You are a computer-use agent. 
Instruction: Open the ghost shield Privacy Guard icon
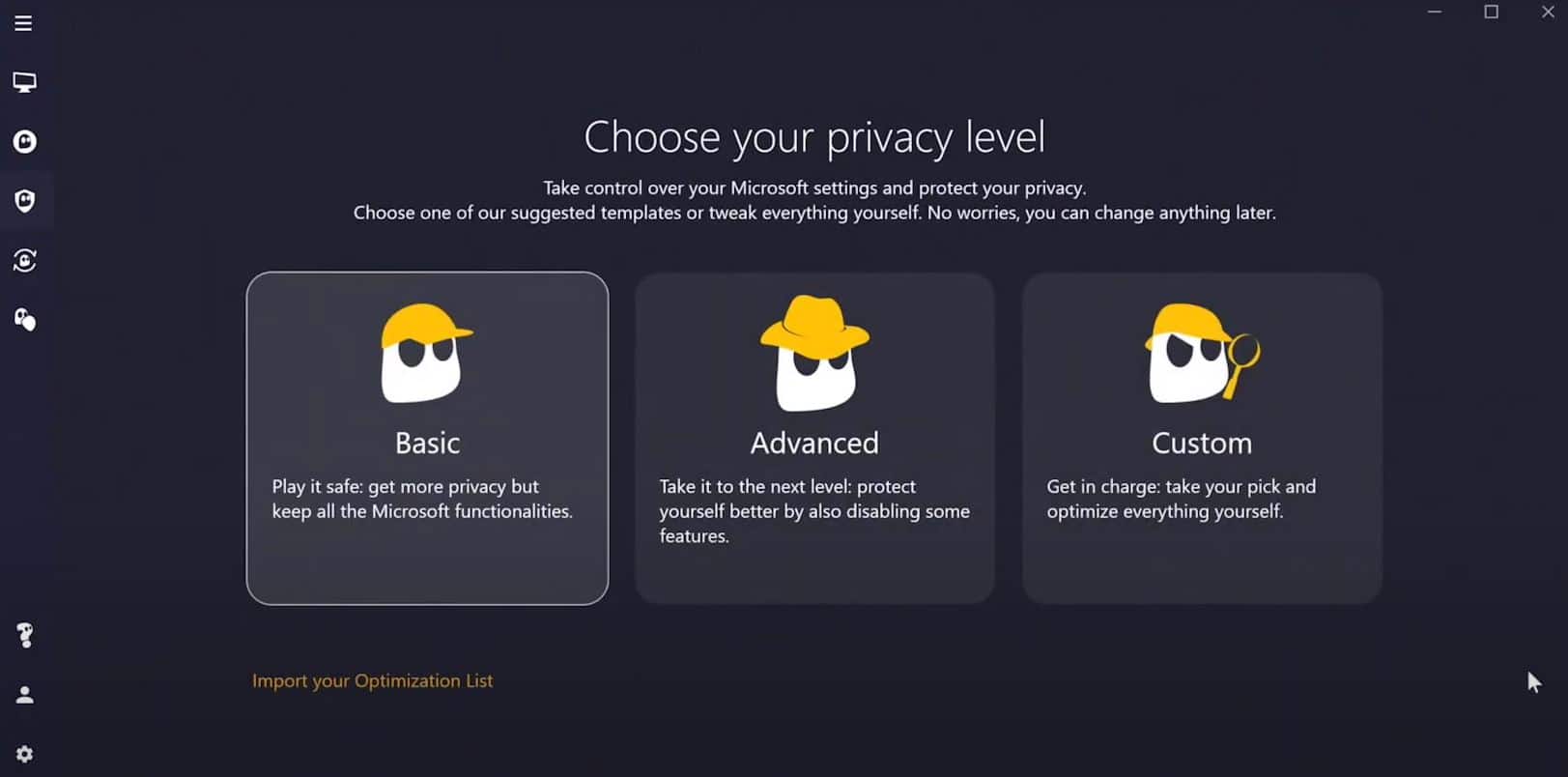click(x=24, y=201)
